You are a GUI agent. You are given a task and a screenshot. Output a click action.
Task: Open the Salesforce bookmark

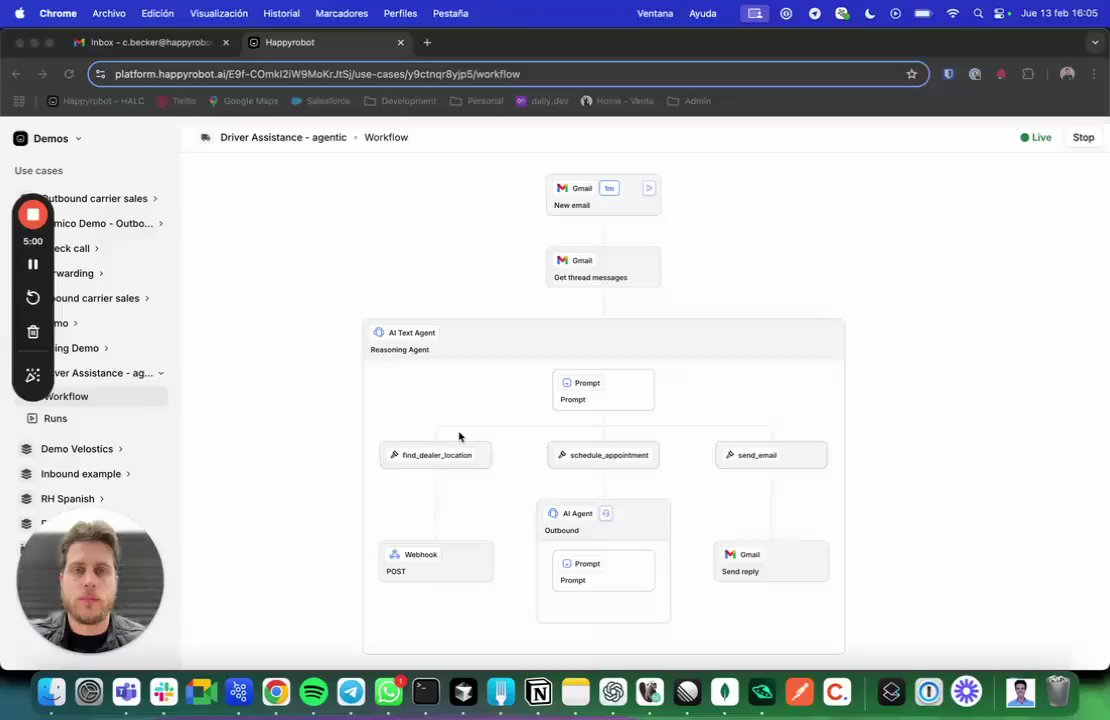pyautogui.click(x=321, y=101)
